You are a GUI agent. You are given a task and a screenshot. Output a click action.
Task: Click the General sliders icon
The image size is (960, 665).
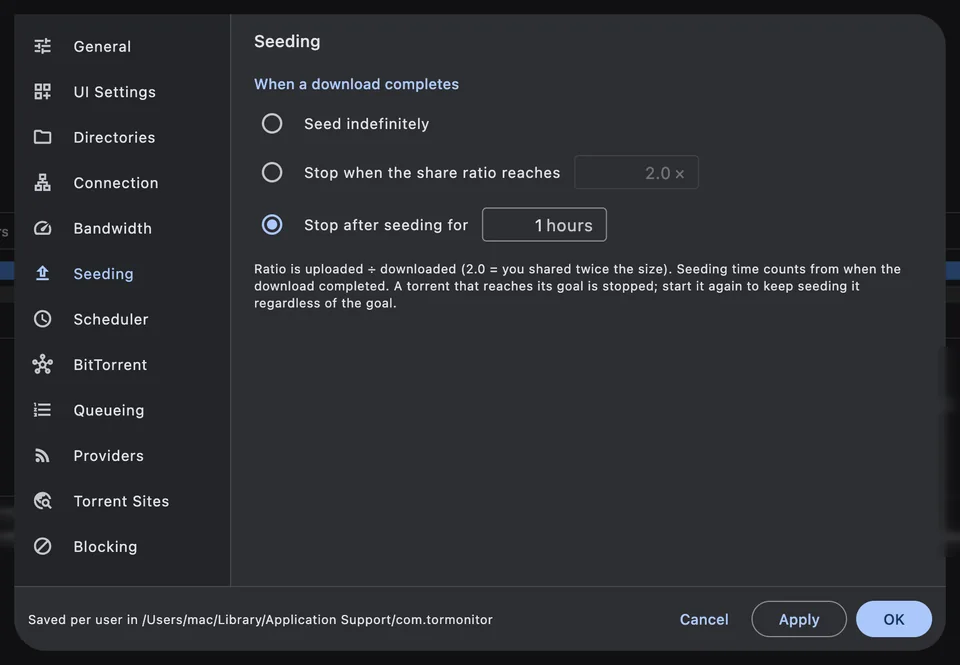pyautogui.click(x=42, y=46)
